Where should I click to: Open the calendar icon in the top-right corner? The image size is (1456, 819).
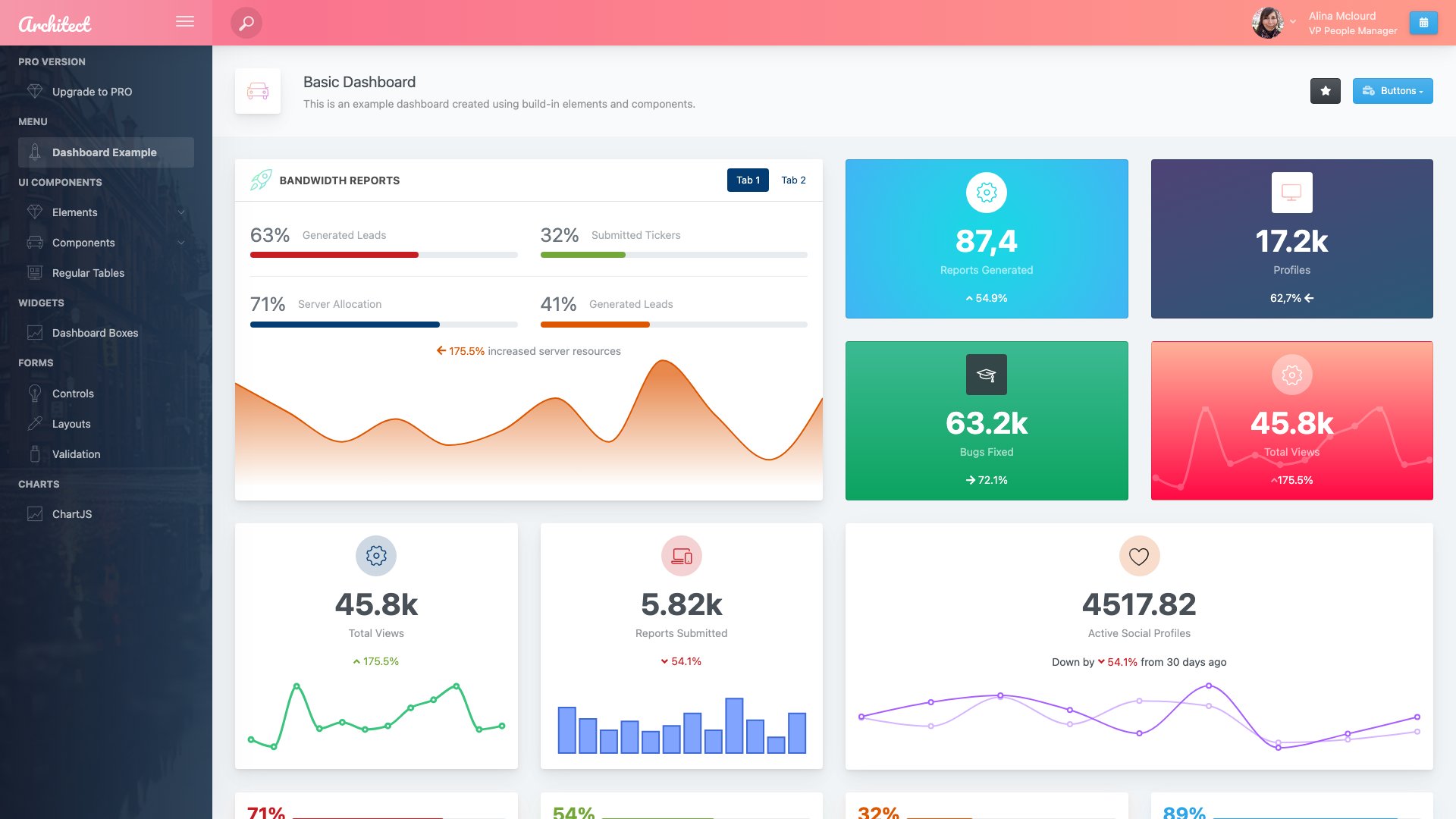1423,23
